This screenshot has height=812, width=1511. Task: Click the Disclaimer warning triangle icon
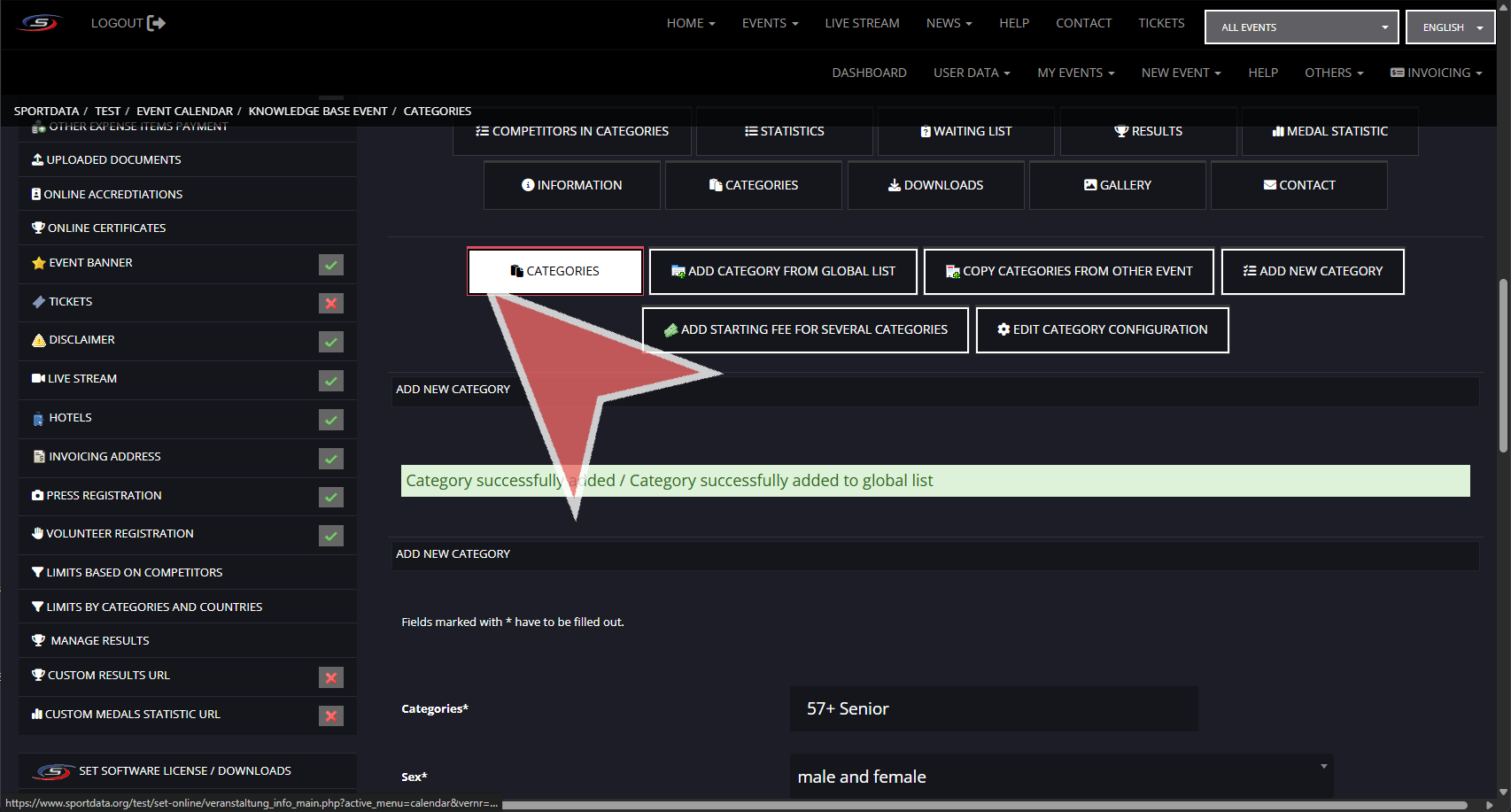coord(38,340)
